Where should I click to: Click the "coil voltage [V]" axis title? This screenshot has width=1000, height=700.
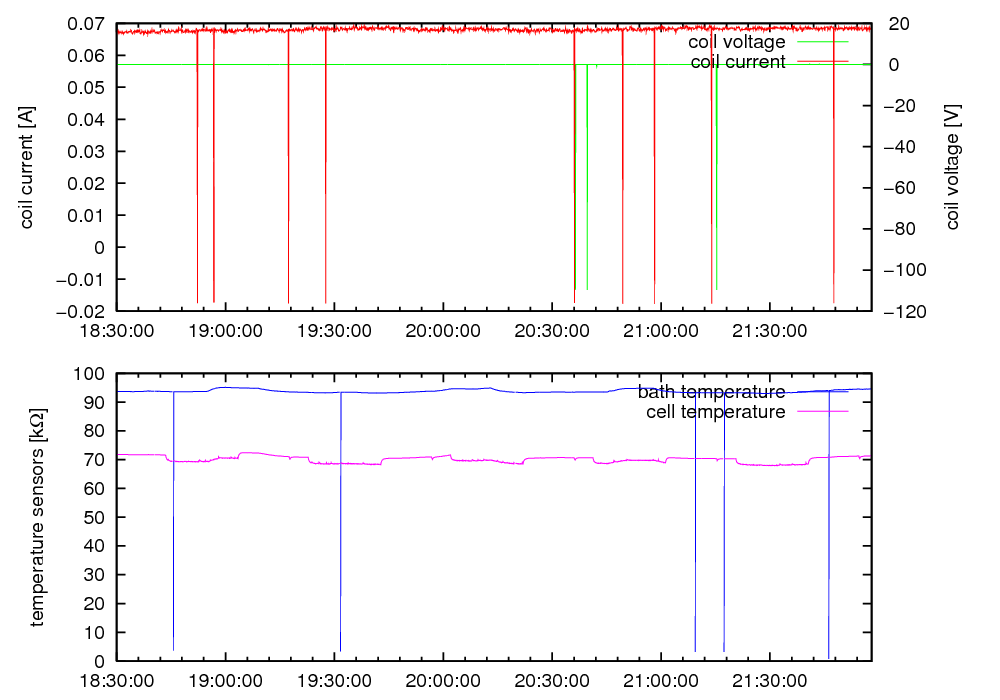[x=952, y=166]
